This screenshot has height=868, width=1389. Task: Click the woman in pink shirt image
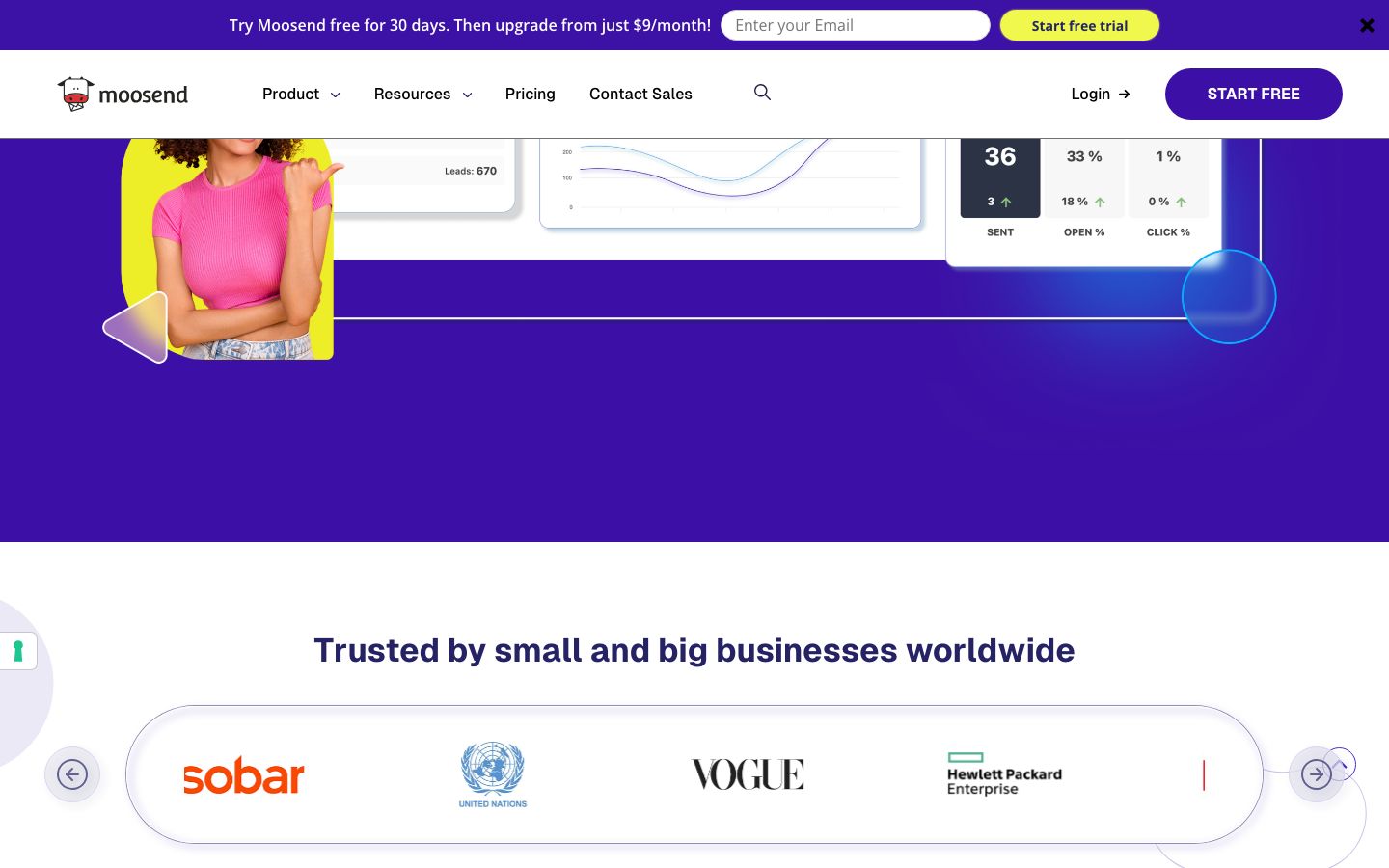[x=228, y=249]
